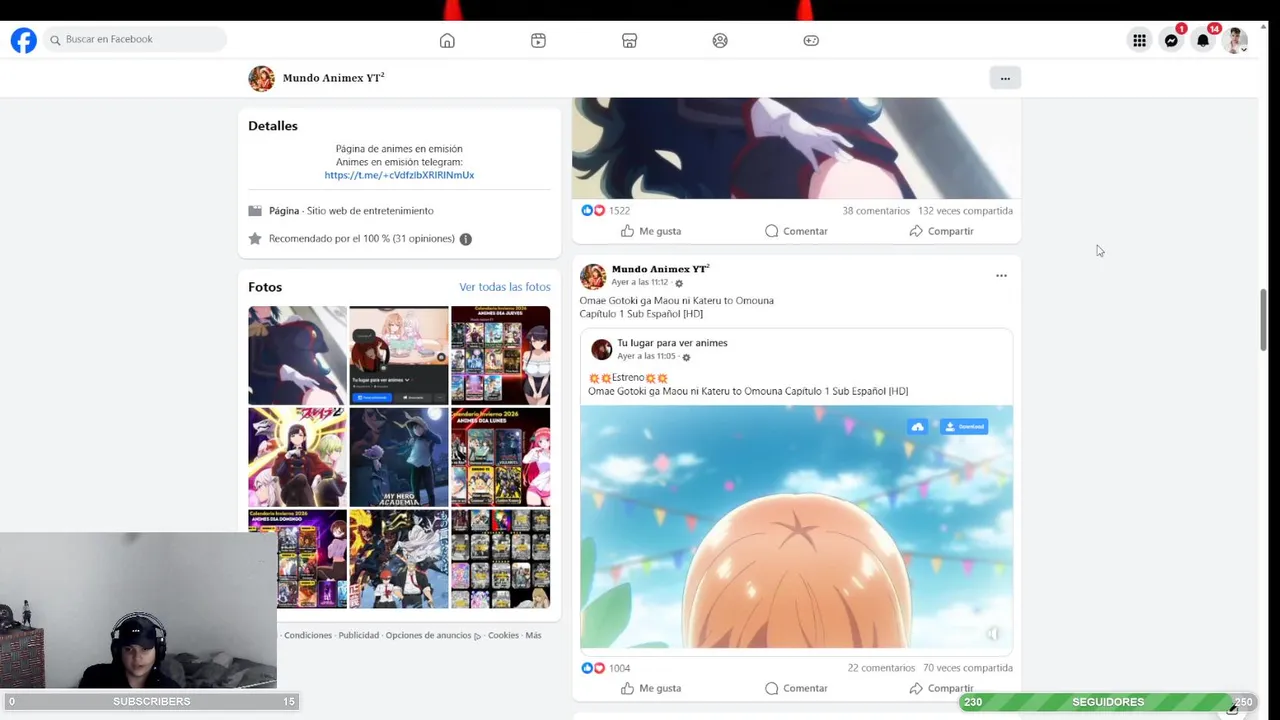Open the yellow-haired character photo thumbnail

point(297,457)
